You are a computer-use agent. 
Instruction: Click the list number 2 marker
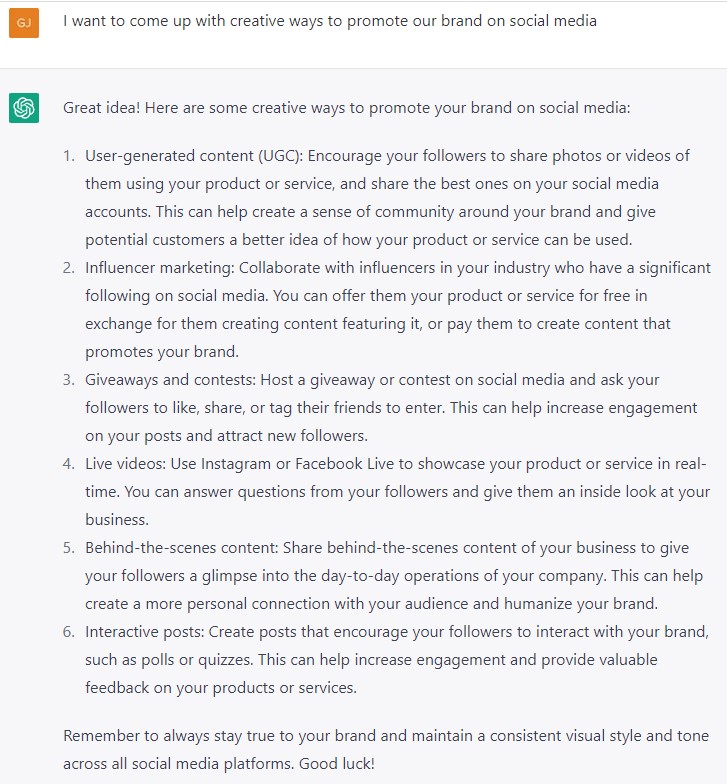click(68, 268)
